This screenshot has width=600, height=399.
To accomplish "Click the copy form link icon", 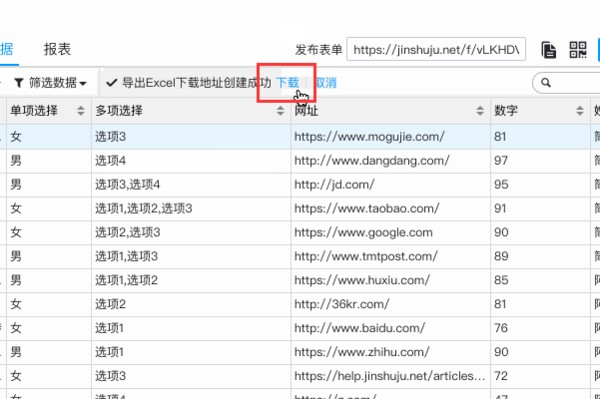I will 549,50.
